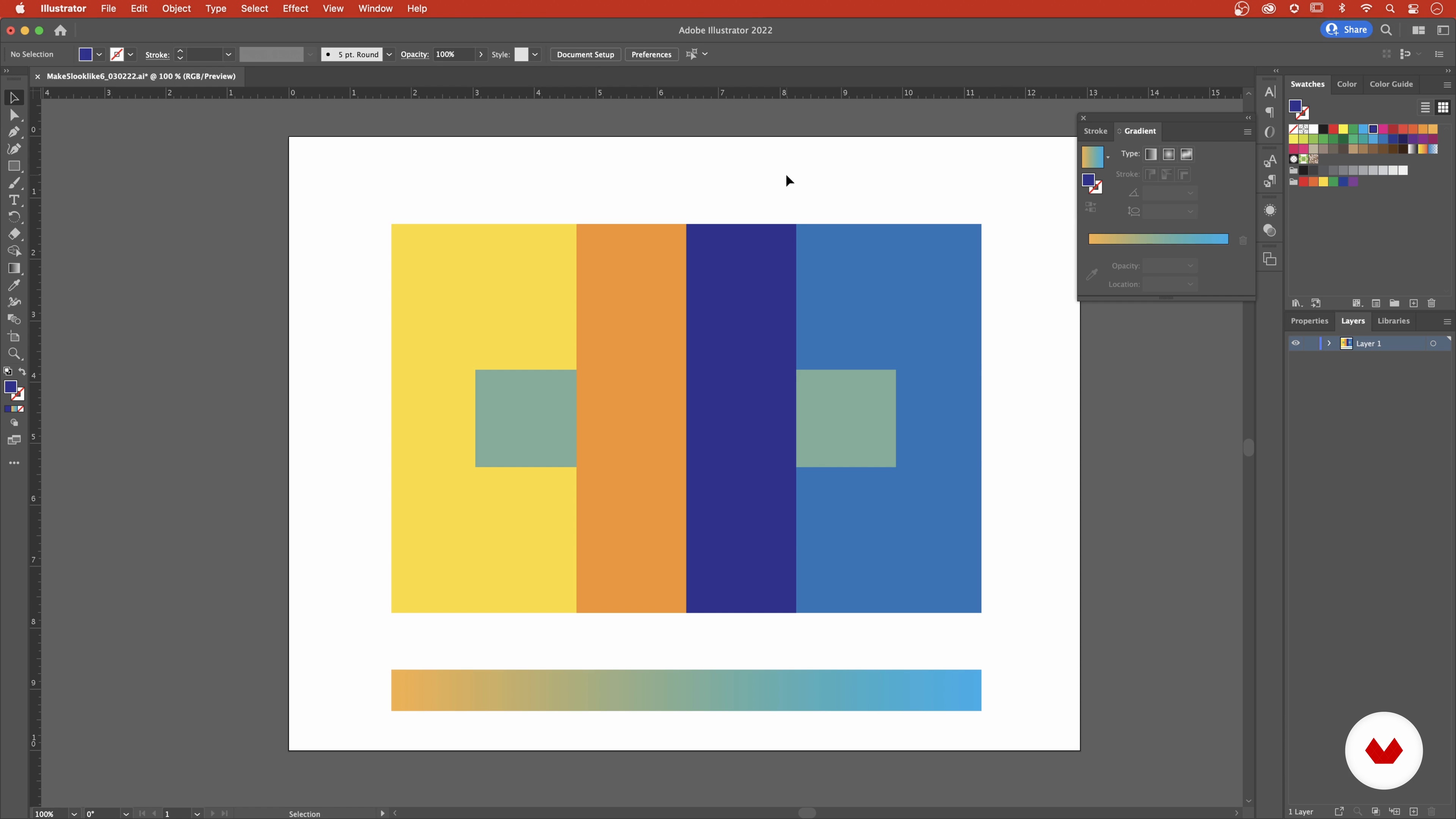Select the Type tool
This screenshot has height=819, width=1456.
point(14,200)
